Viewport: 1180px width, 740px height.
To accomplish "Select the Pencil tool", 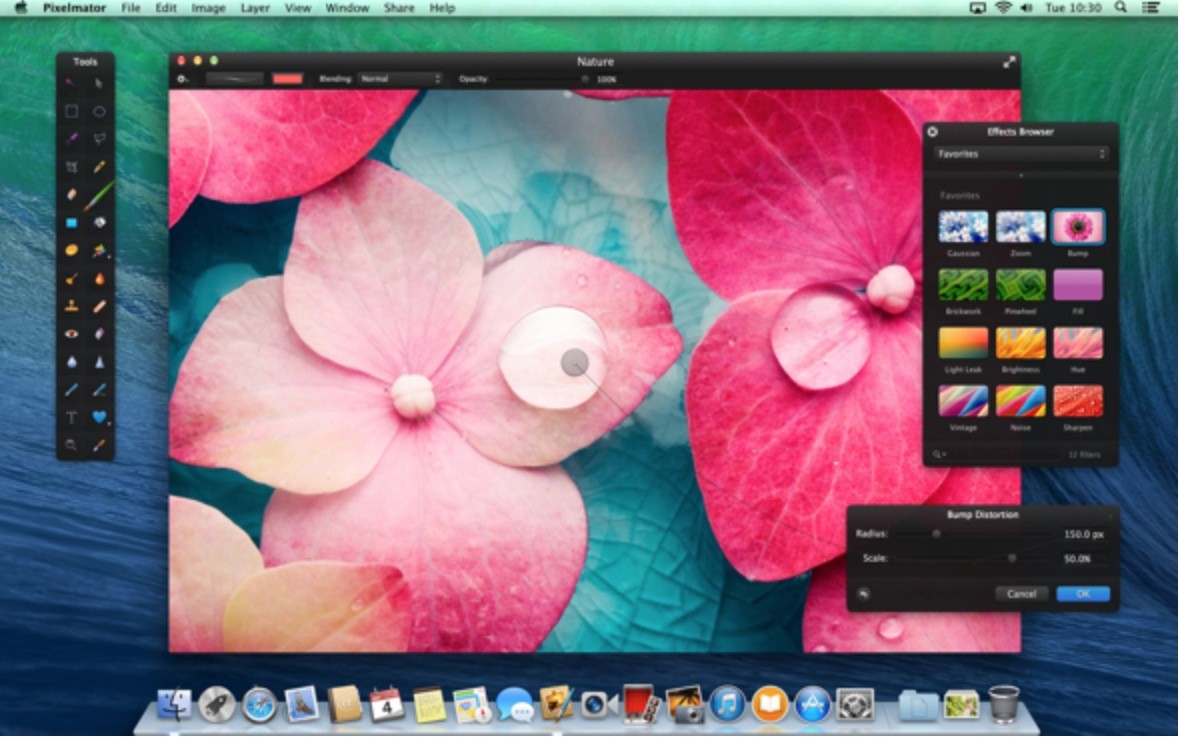I will tap(99, 166).
